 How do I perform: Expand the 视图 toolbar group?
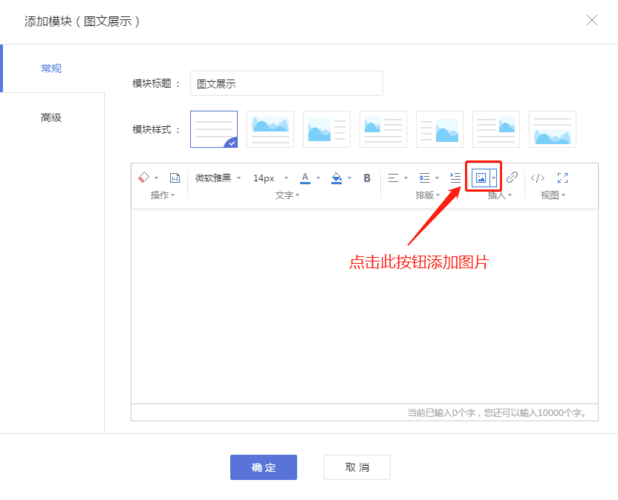point(553,195)
